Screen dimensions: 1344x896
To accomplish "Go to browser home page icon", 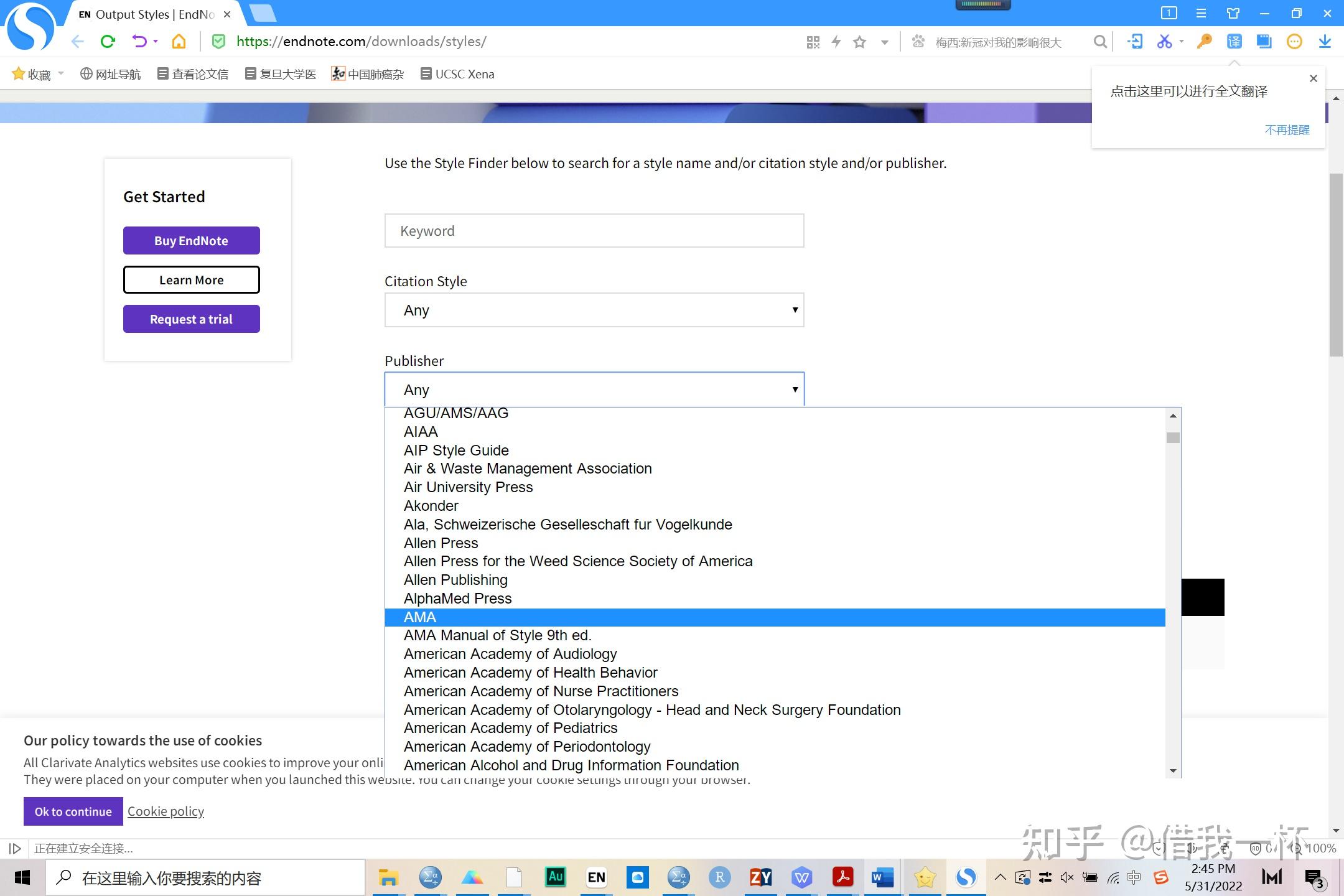I will [179, 42].
